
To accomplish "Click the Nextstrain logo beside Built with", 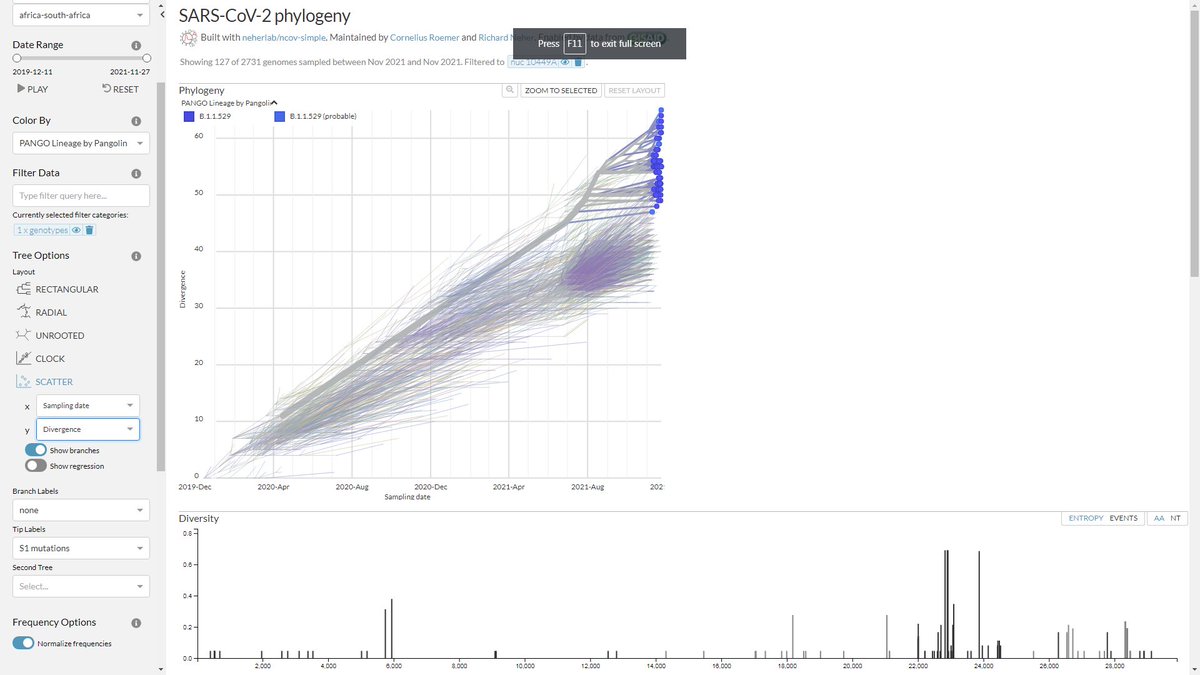I will (188, 38).
